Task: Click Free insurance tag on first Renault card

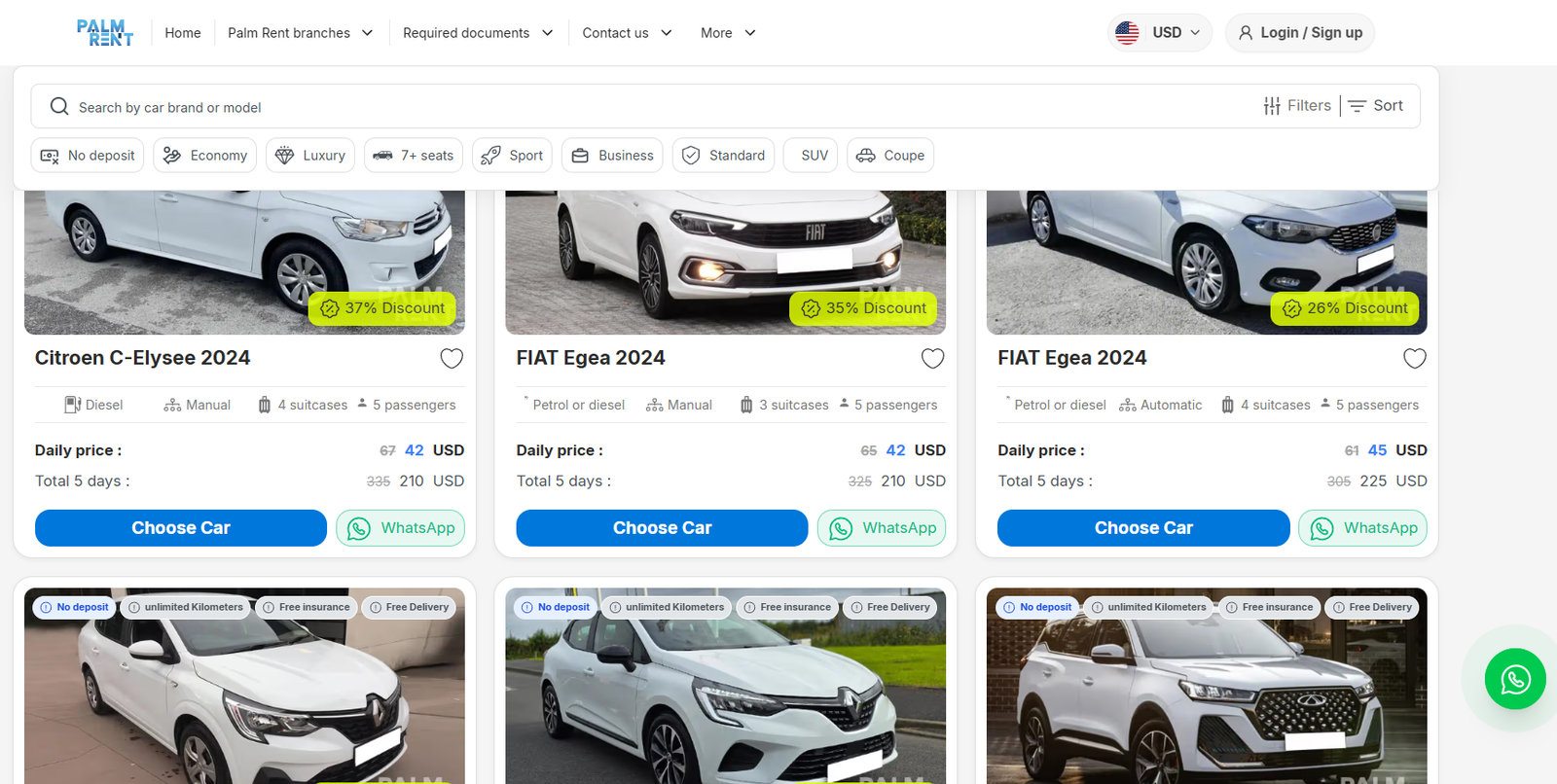Action: 306,607
